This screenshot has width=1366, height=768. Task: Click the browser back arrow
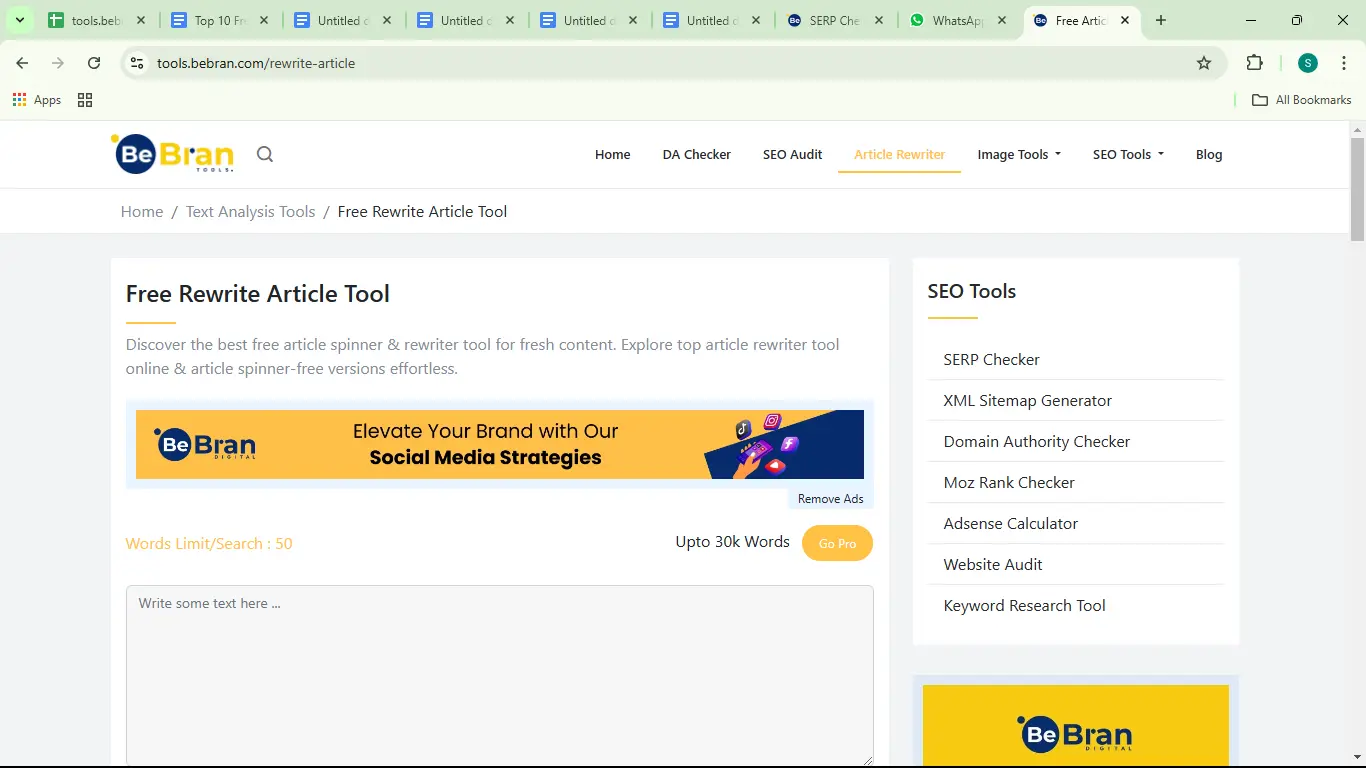[x=22, y=63]
